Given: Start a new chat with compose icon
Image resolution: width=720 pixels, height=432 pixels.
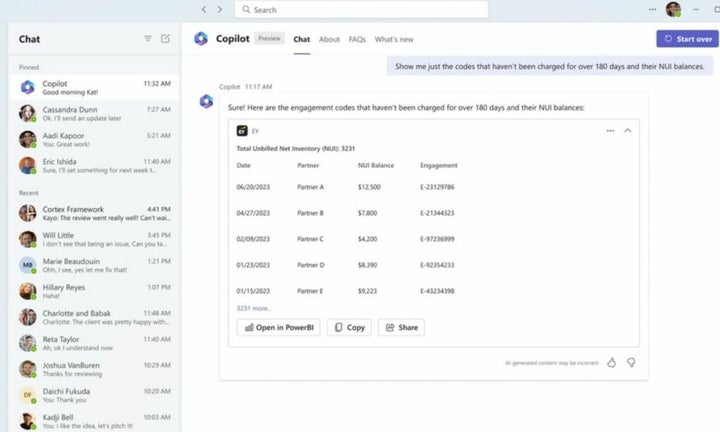Looking at the screenshot, I should 166,39.
